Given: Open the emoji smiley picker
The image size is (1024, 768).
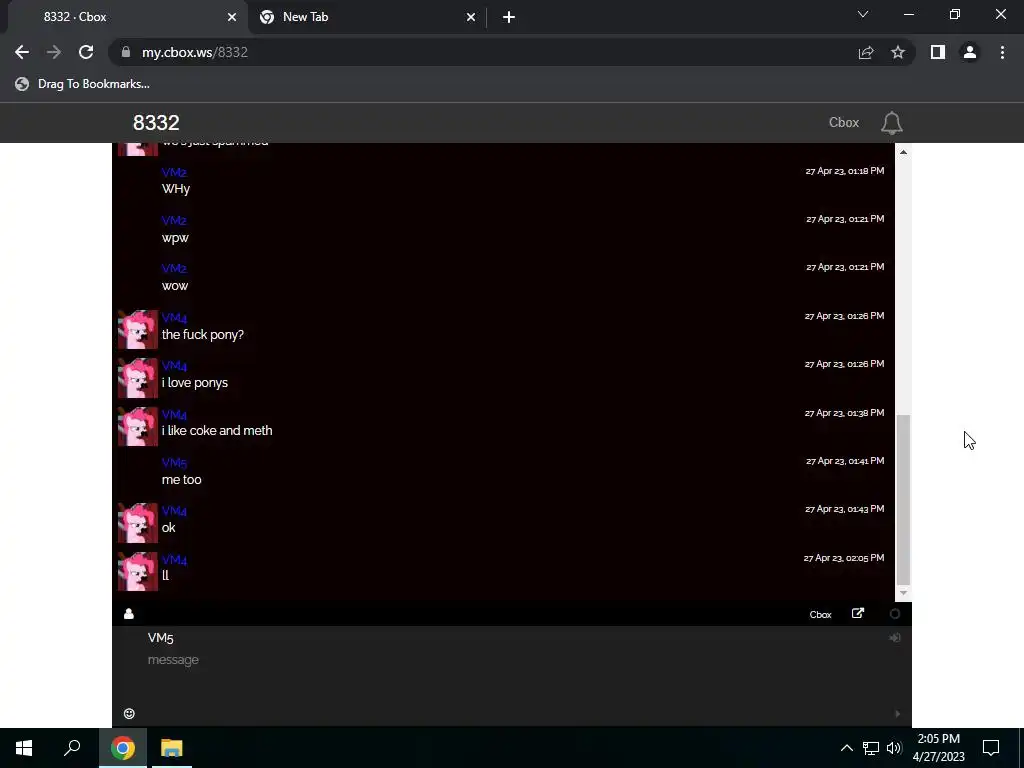Looking at the screenshot, I should tap(129, 713).
